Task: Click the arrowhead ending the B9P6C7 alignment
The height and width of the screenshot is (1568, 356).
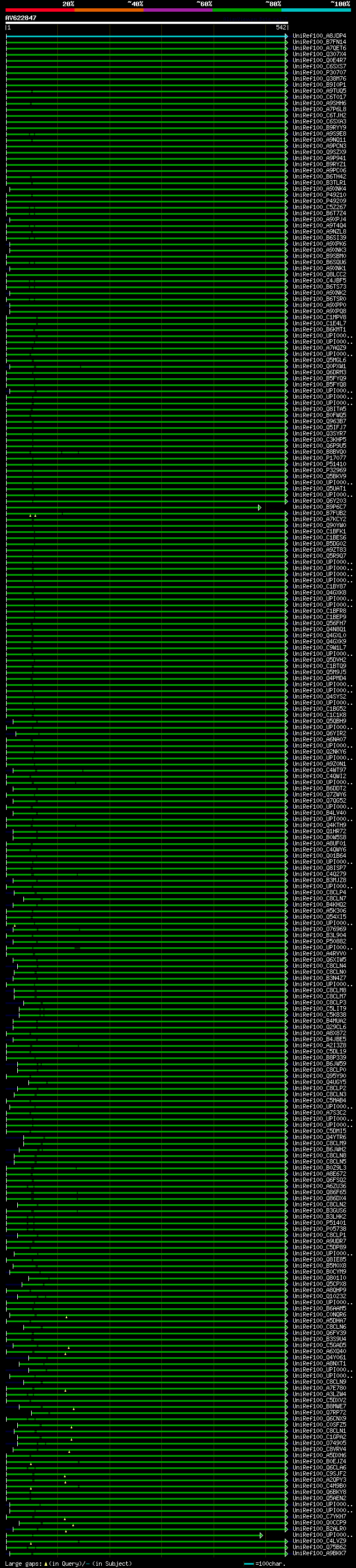Action: pyautogui.click(x=260, y=507)
